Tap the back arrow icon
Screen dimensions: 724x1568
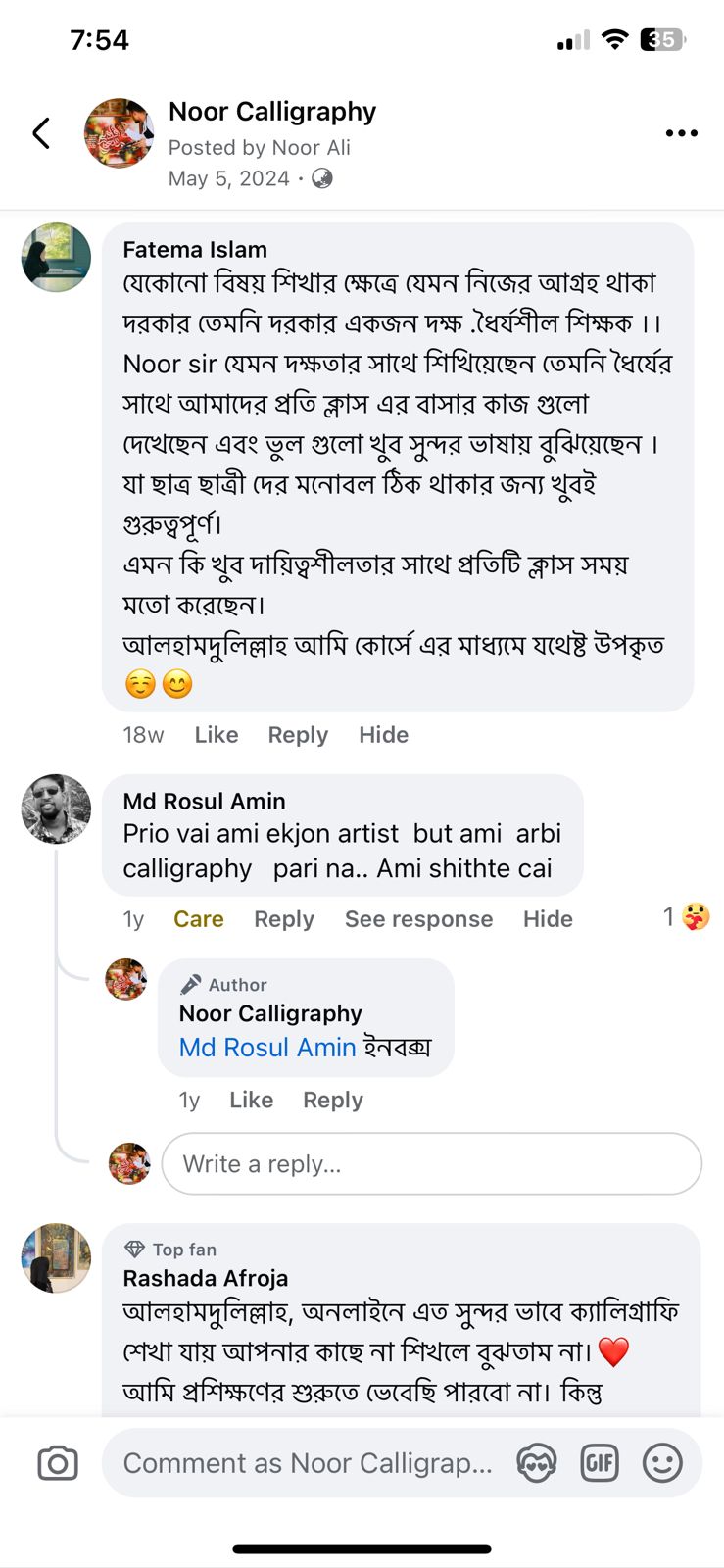click(x=41, y=133)
